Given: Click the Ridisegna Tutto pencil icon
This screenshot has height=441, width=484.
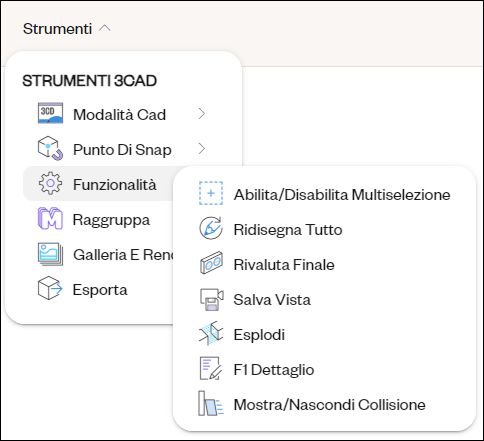Looking at the screenshot, I should coord(211,228).
